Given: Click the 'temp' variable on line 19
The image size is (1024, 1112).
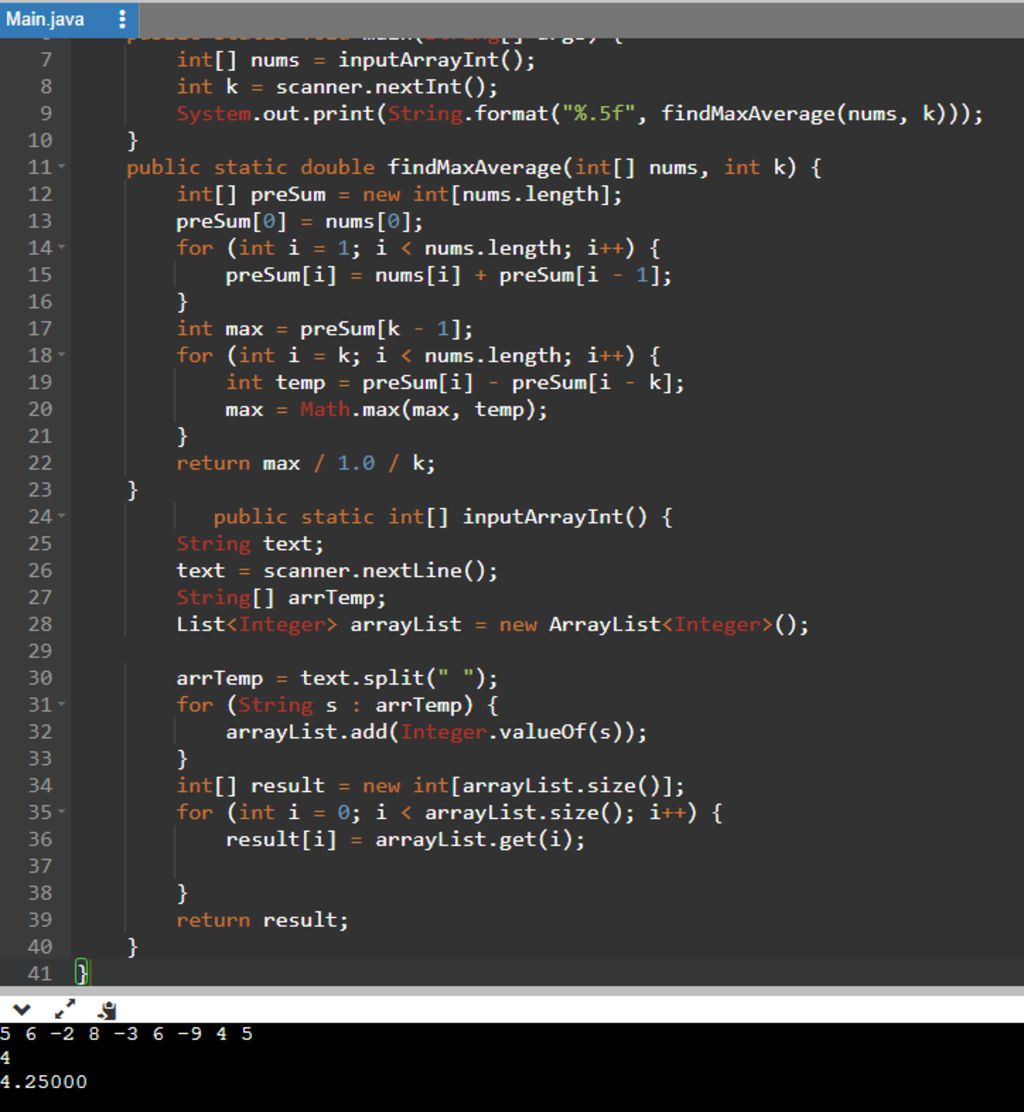Looking at the screenshot, I should tap(300, 383).
